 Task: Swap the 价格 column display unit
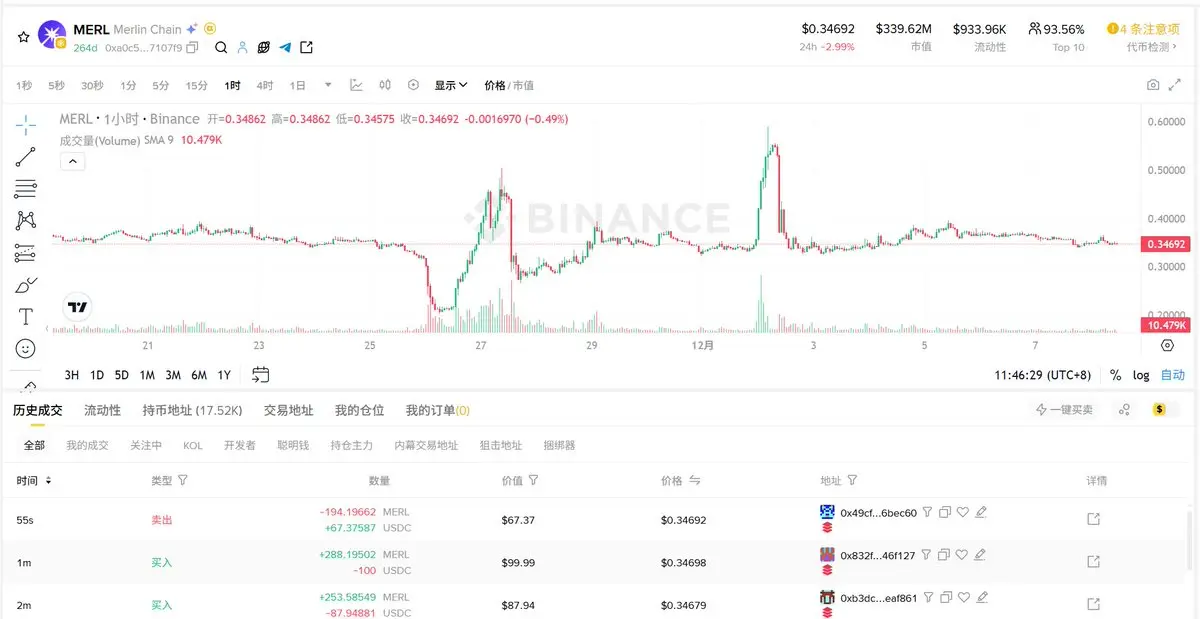694,481
